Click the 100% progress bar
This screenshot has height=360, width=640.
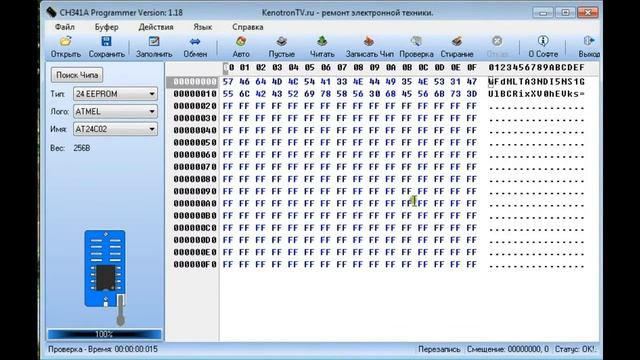(104, 334)
